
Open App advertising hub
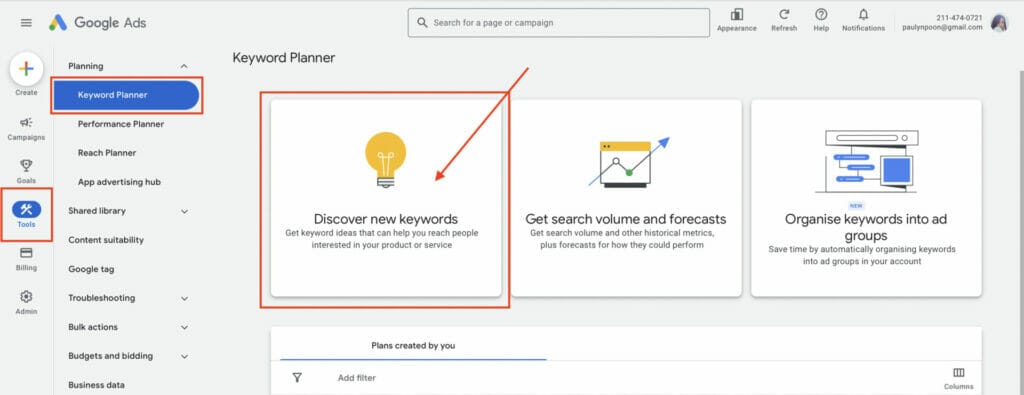point(119,182)
